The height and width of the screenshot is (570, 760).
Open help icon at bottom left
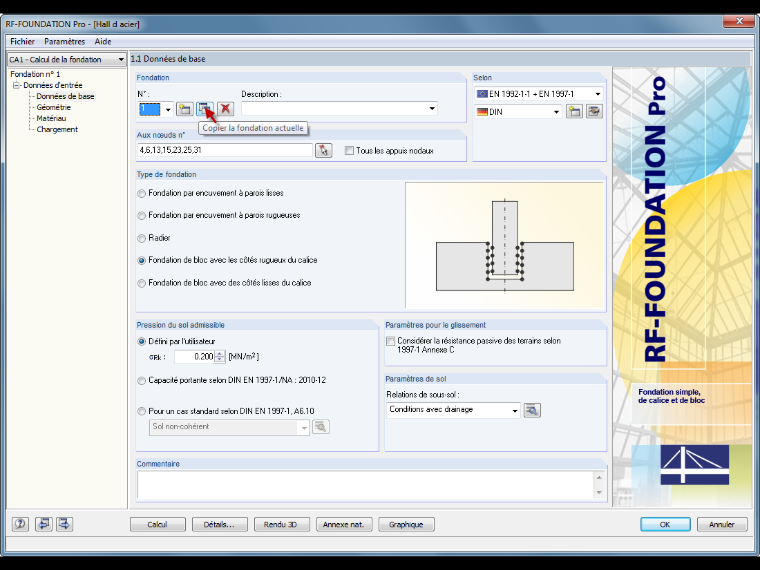coord(20,524)
